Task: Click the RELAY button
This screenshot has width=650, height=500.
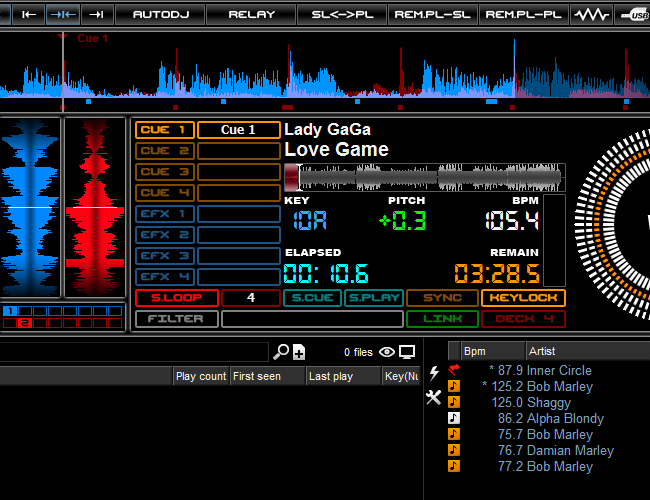Action: point(252,15)
